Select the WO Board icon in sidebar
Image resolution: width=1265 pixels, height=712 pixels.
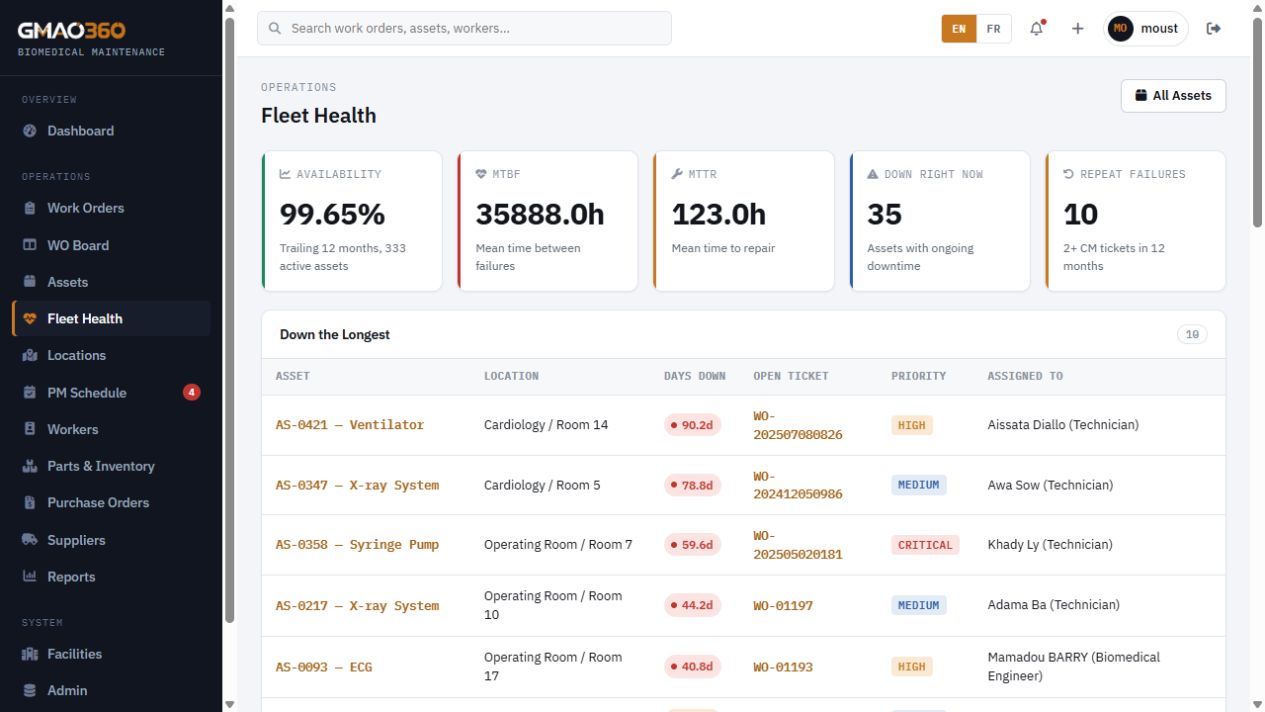click(x=29, y=245)
